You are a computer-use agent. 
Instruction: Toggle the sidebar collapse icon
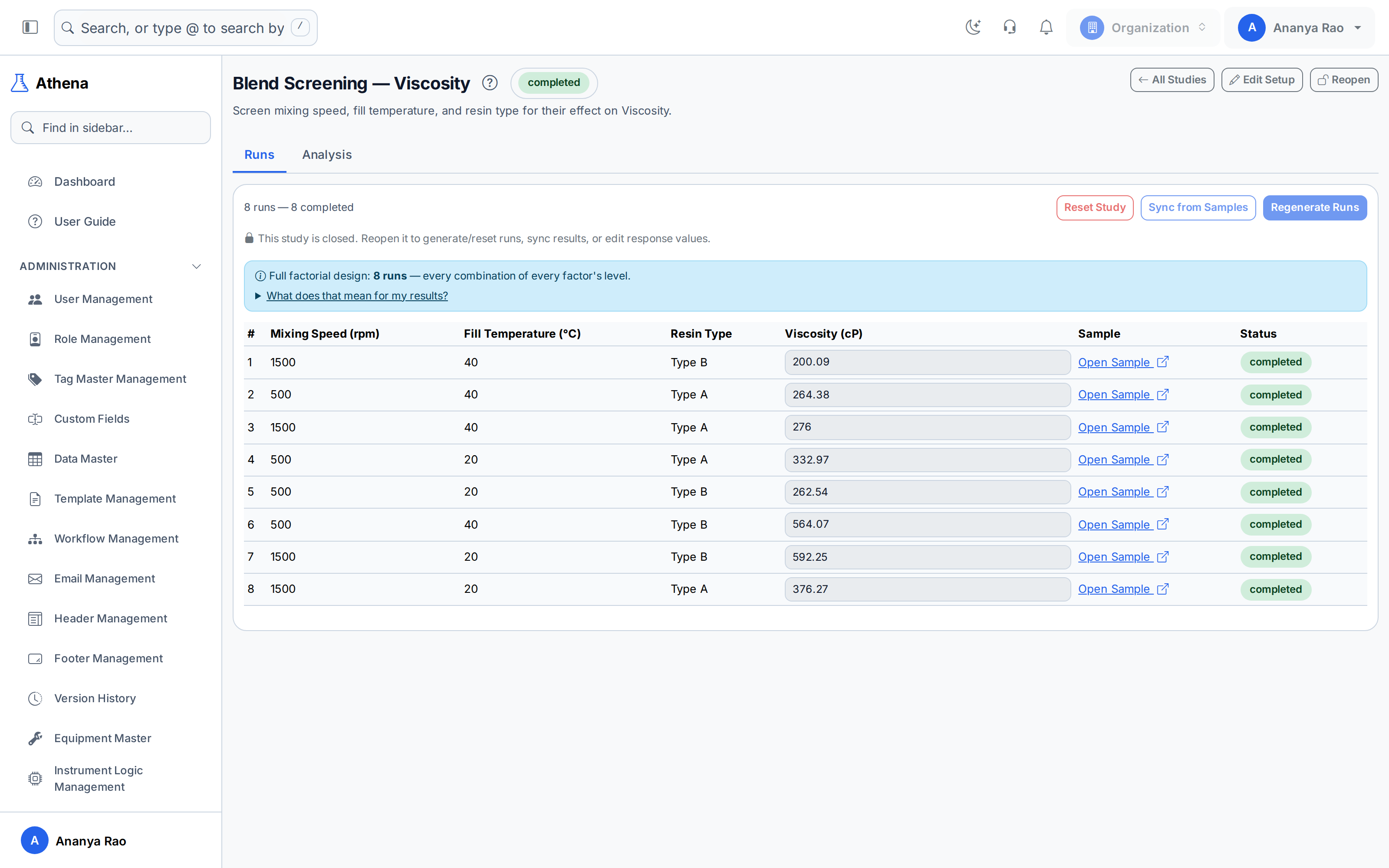click(30, 27)
